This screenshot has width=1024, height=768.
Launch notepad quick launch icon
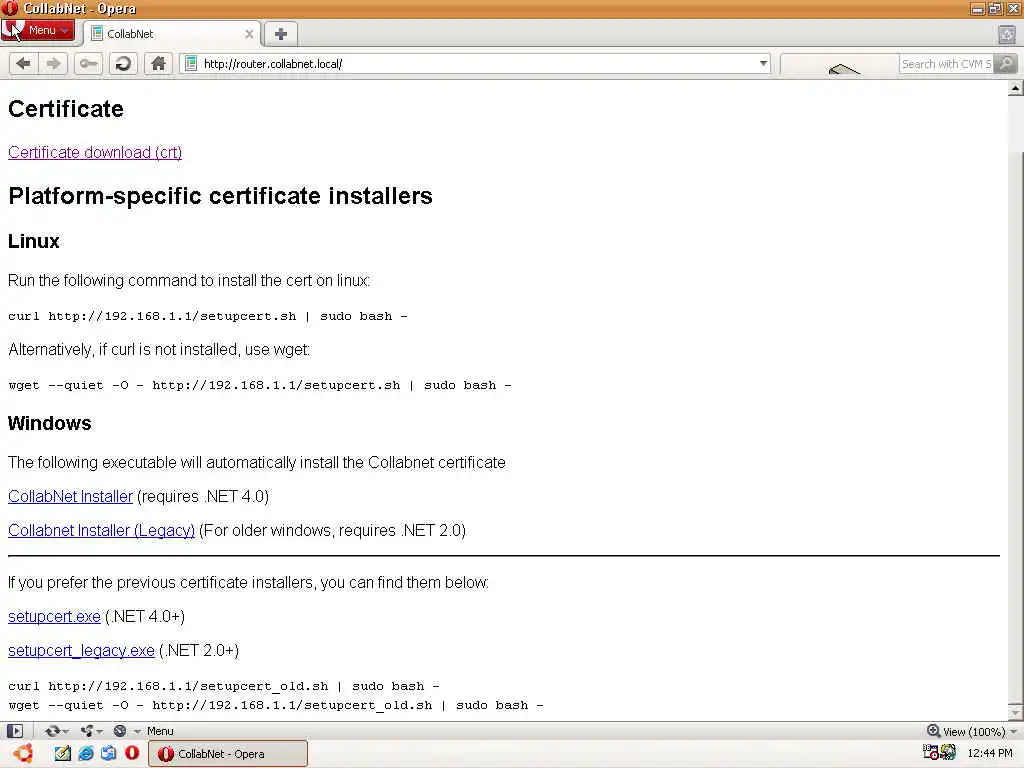[63, 754]
